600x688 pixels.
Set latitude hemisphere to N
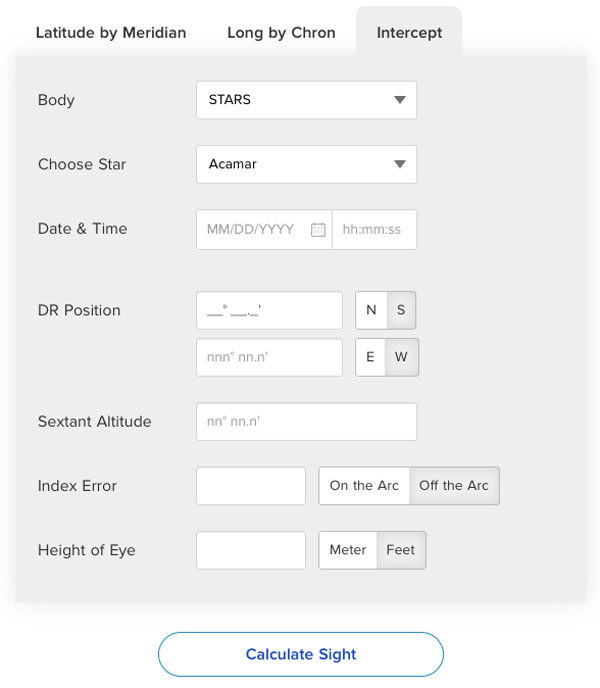tap(371, 310)
